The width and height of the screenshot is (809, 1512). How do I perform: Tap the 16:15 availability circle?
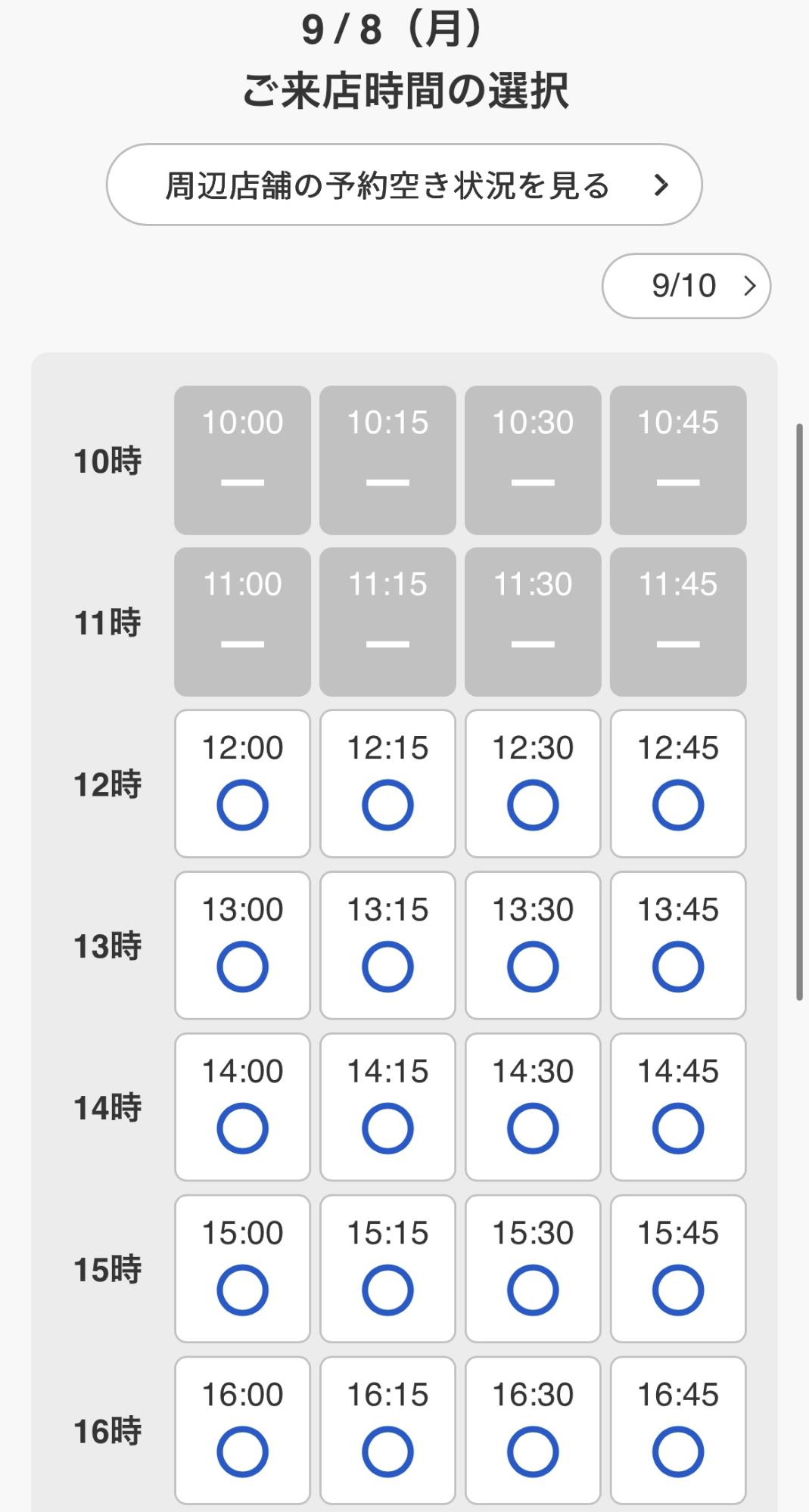387,1451
